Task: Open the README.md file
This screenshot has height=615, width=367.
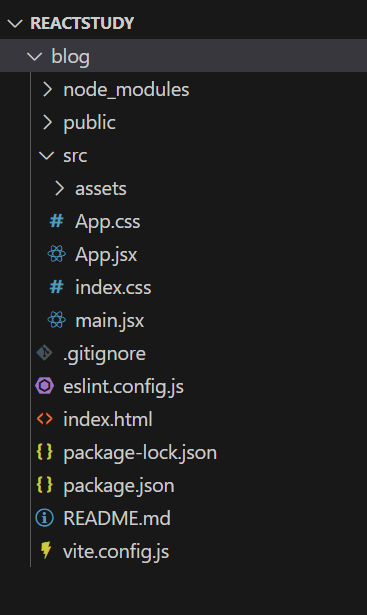Action: (x=117, y=518)
